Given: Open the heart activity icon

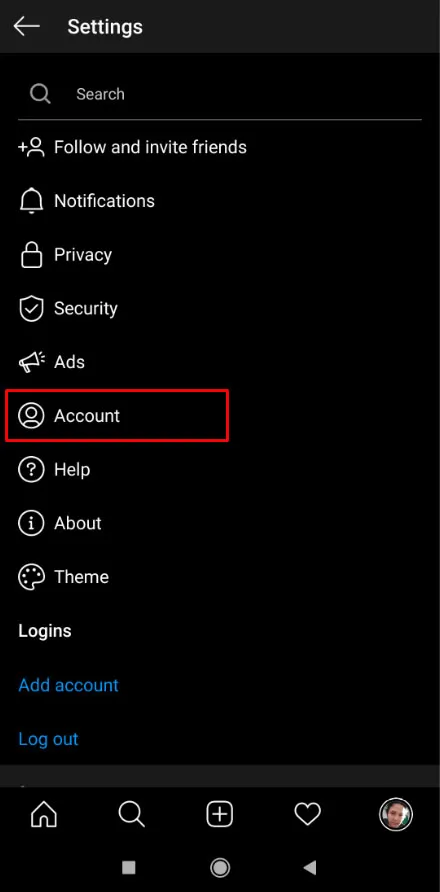Looking at the screenshot, I should coord(307,815).
